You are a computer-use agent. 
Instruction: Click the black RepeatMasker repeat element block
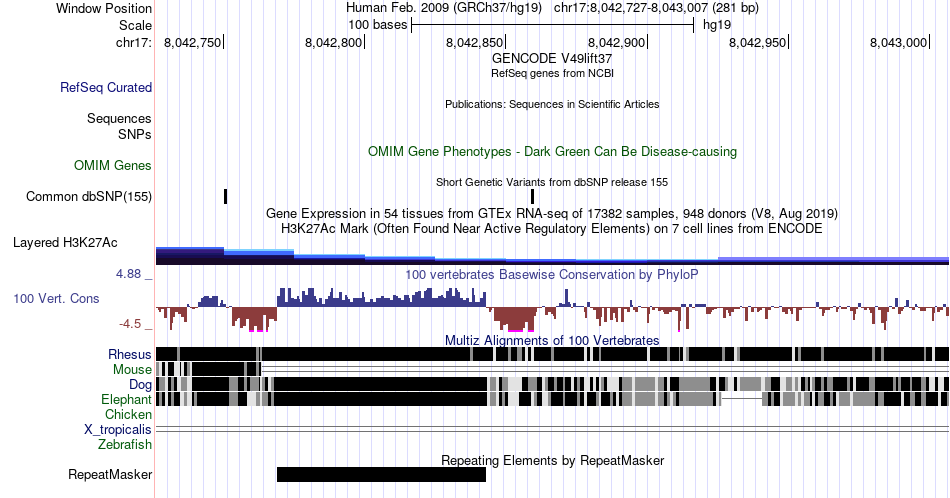381,474
